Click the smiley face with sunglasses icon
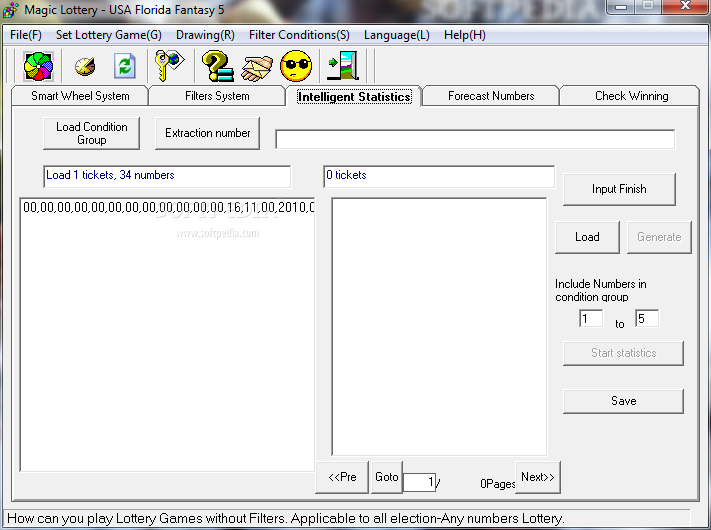 pyautogui.click(x=296, y=66)
